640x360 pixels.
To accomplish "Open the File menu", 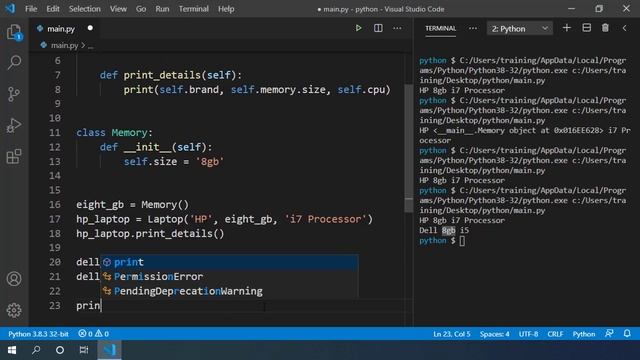I will tap(31, 9).
